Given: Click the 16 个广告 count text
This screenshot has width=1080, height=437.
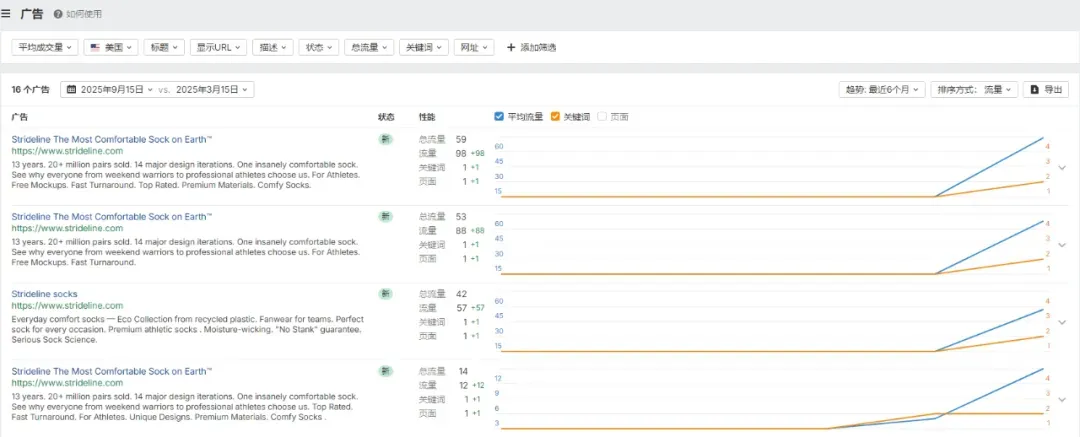Looking at the screenshot, I should [31, 90].
